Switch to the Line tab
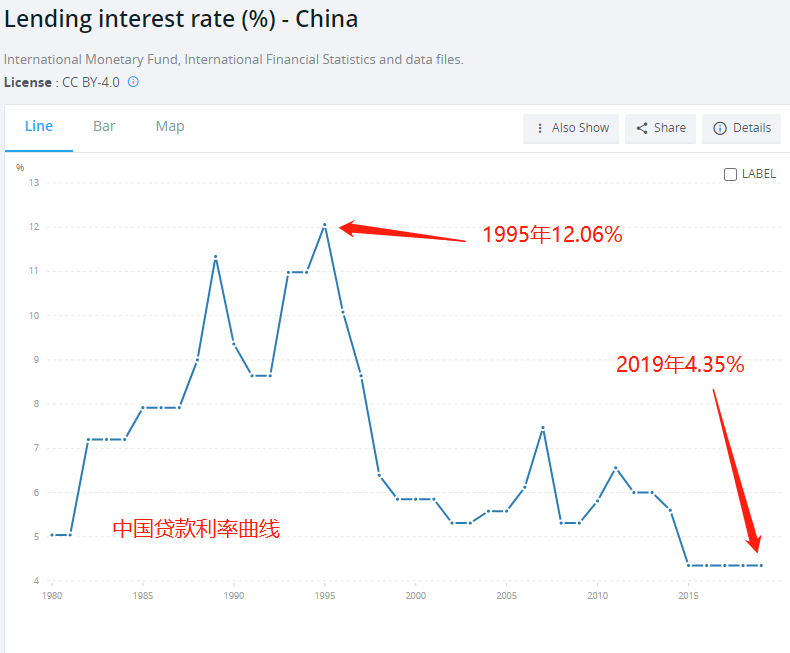Viewport: 790px width, 653px height. [39, 126]
